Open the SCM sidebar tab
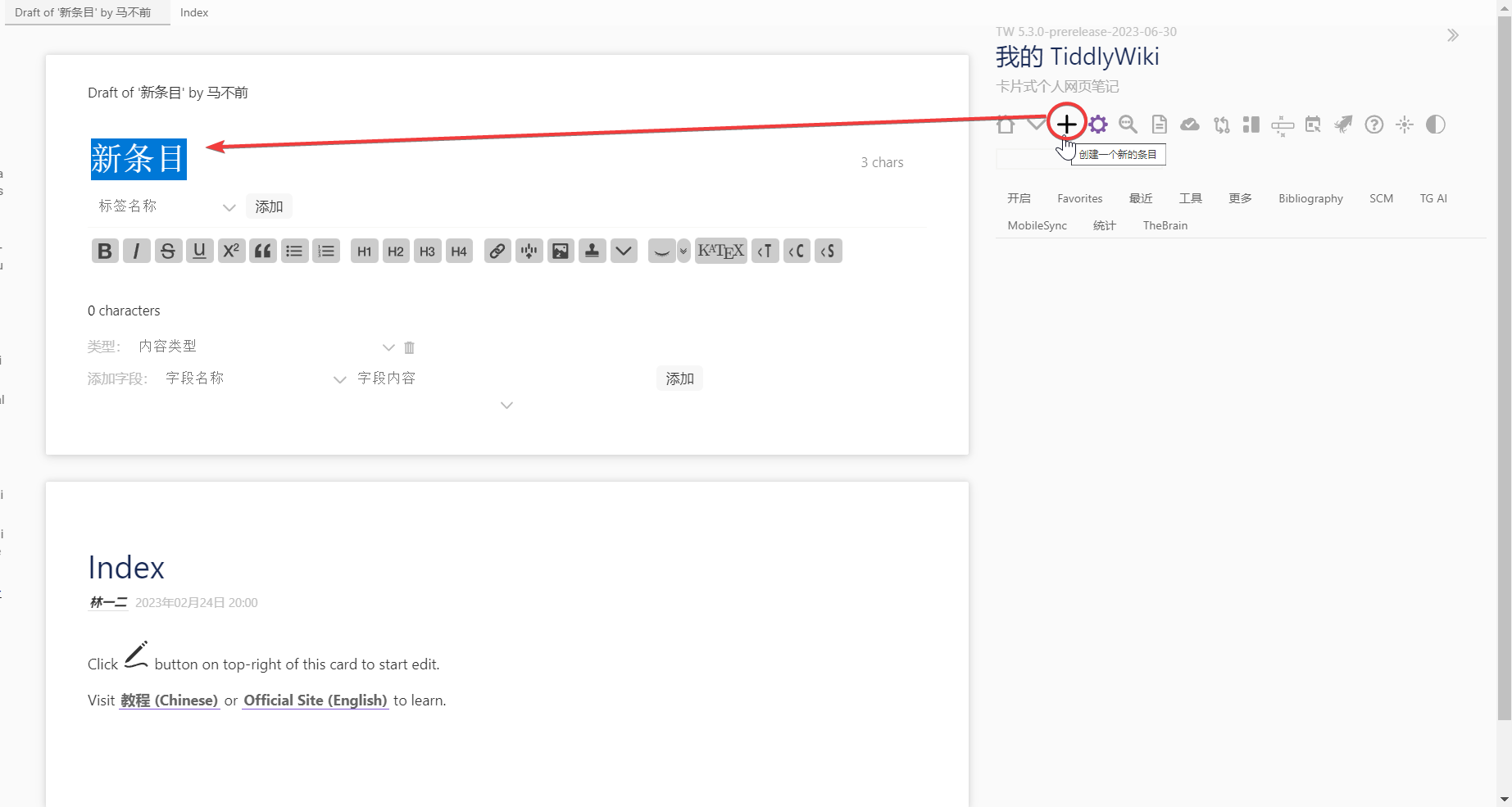 [x=1382, y=198]
